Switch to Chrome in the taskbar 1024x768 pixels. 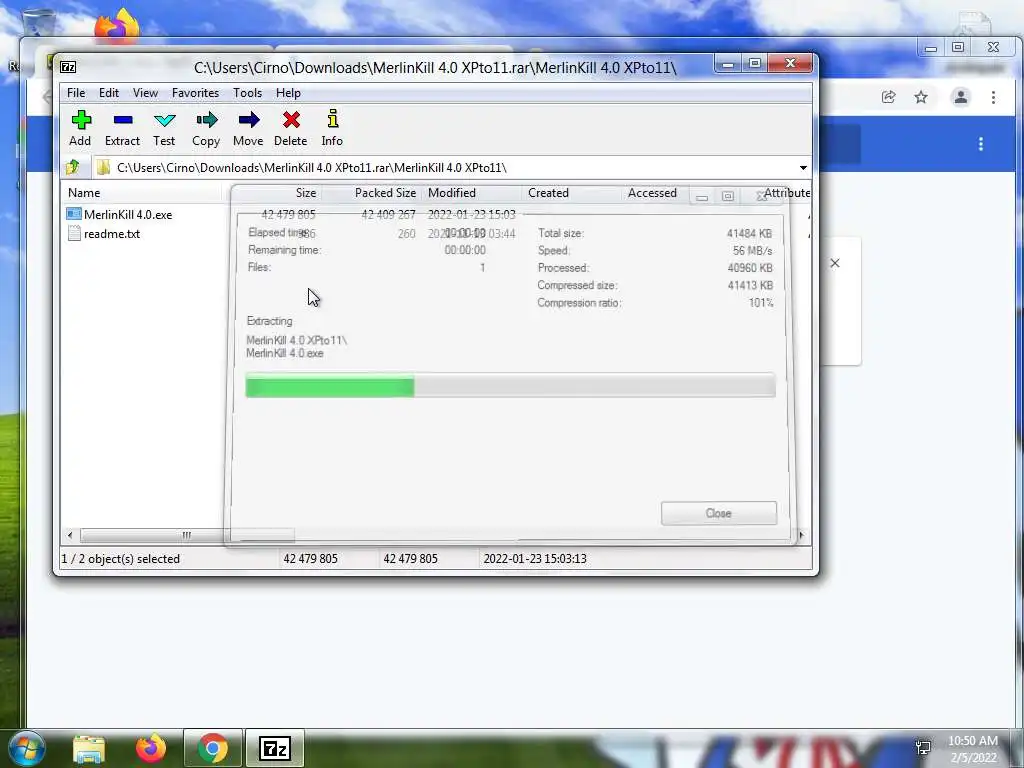[x=213, y=748]
